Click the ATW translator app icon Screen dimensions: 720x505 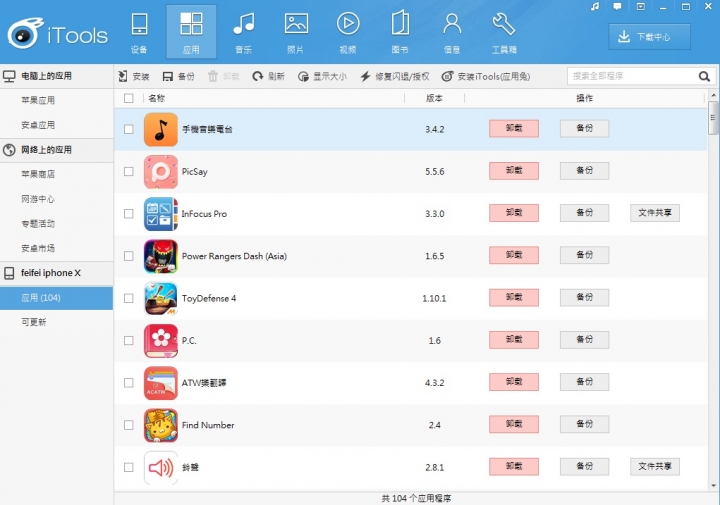pos(161,383)
